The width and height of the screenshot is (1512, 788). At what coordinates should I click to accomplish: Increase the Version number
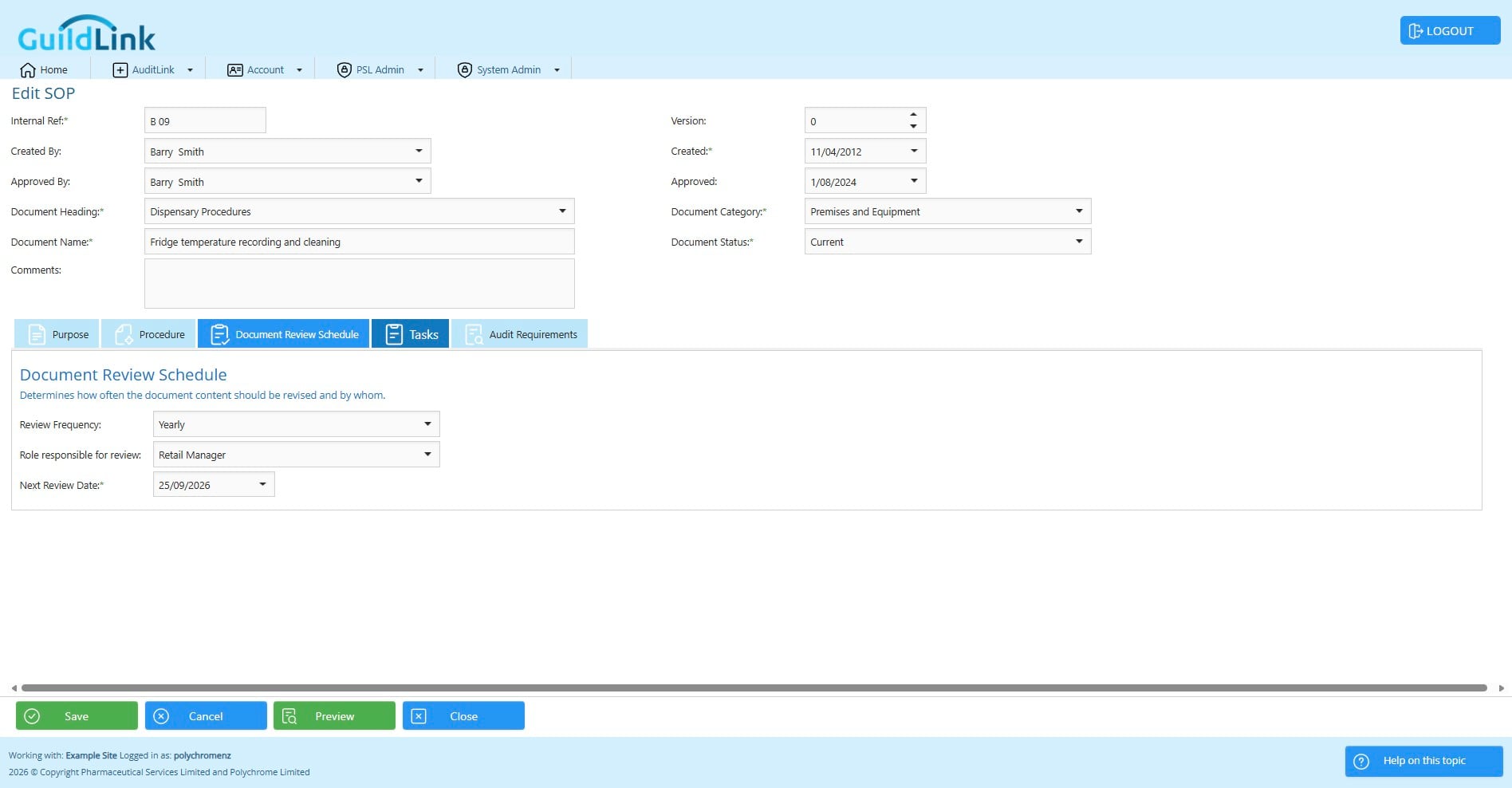[913, 114]
